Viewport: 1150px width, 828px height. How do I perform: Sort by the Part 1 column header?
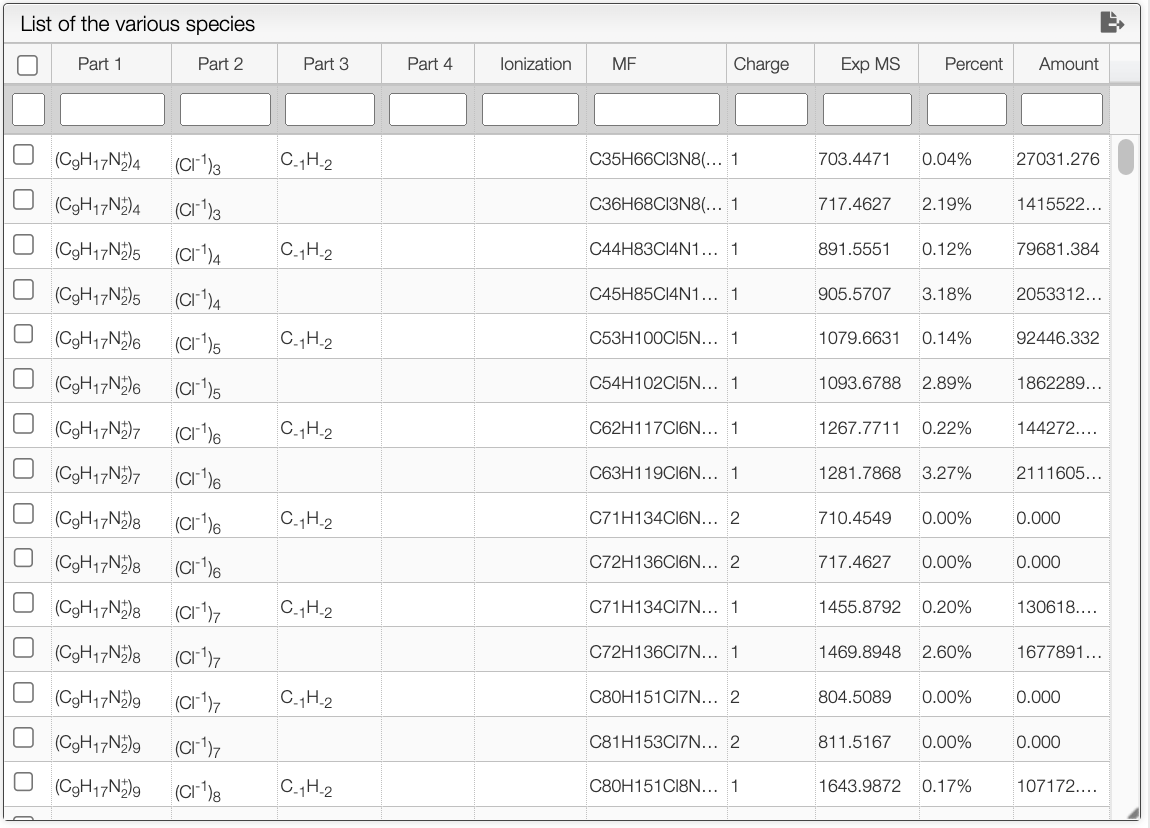(100, 64)
